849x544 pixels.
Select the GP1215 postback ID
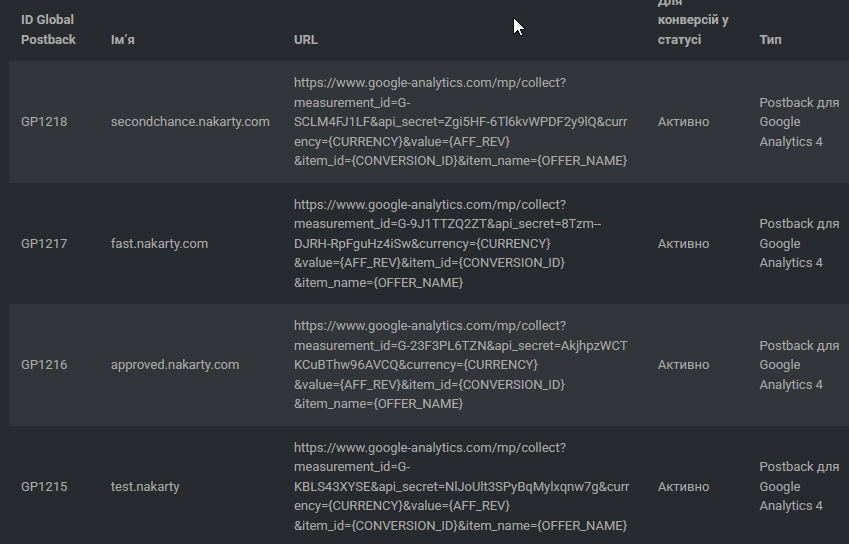point(44,487)
